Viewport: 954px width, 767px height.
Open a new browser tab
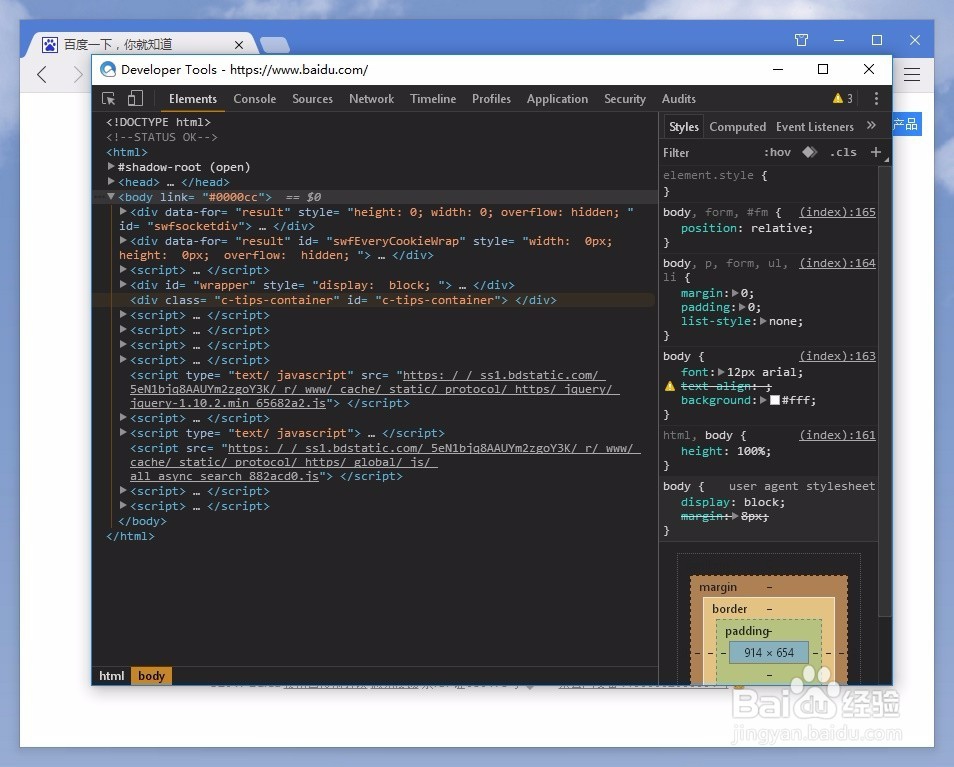pyautogui.click(x=274, y=44)
